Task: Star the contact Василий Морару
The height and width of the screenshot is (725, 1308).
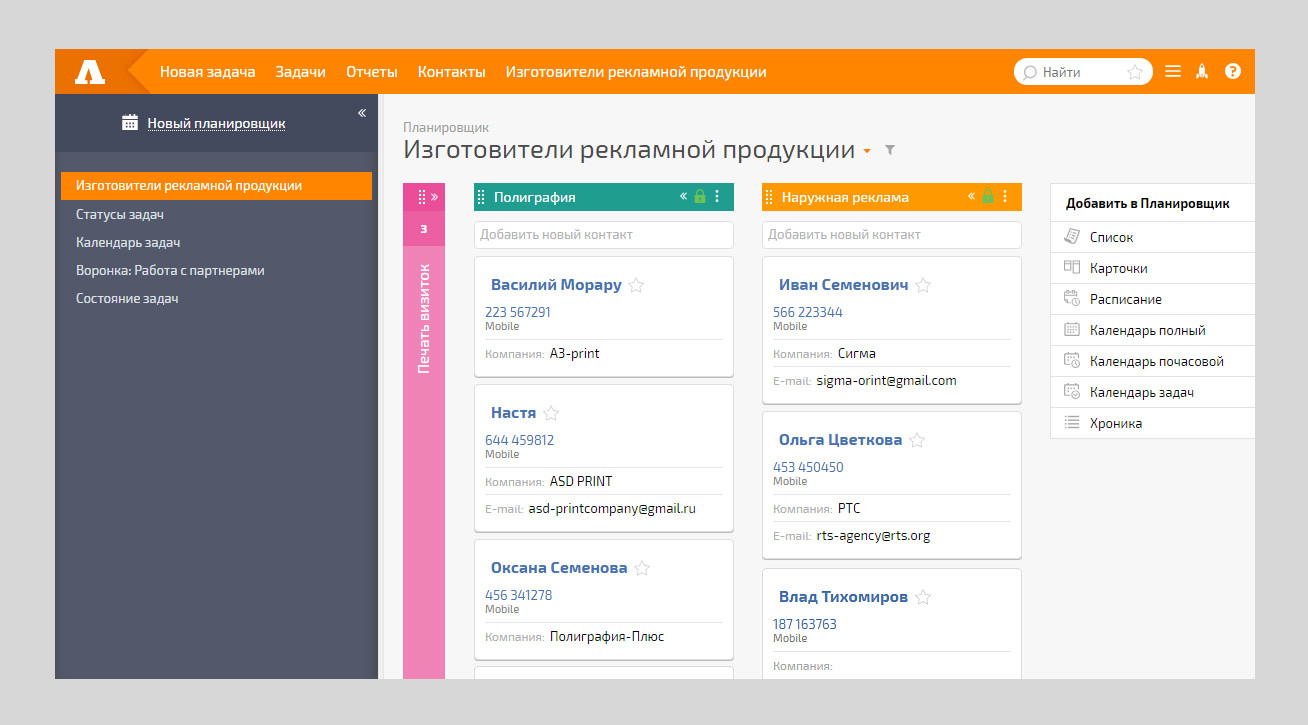Action: tap(636, 285)
